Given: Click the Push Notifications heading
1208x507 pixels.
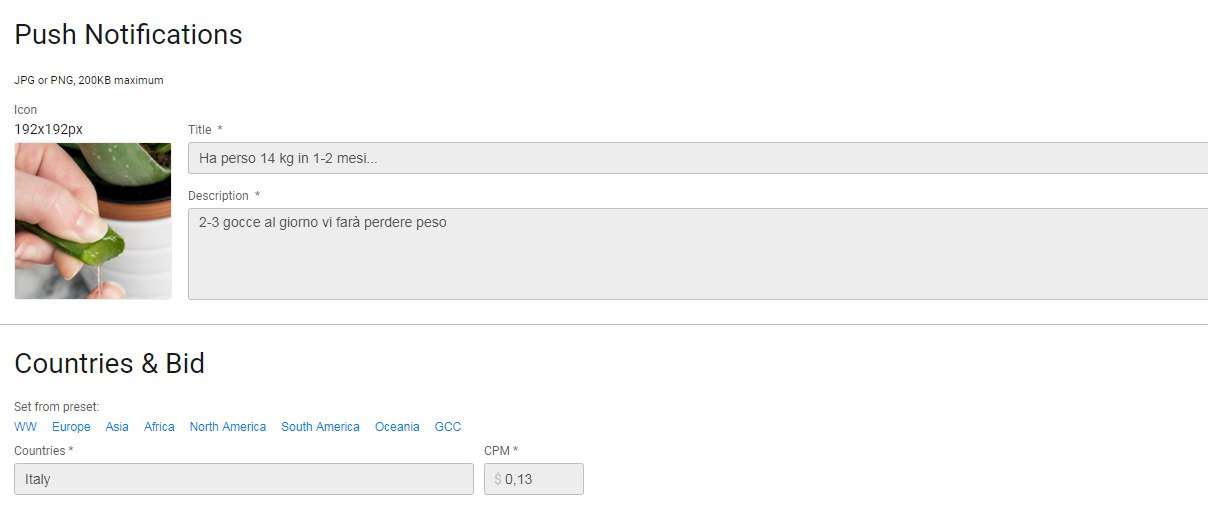Looking at the screenshot, I should pyautogui.click(x=128, y=35).
